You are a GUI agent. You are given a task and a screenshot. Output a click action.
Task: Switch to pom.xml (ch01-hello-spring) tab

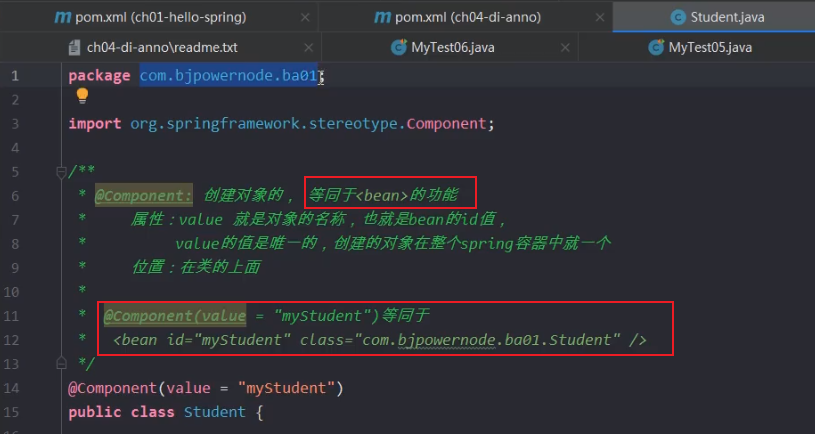160,17
